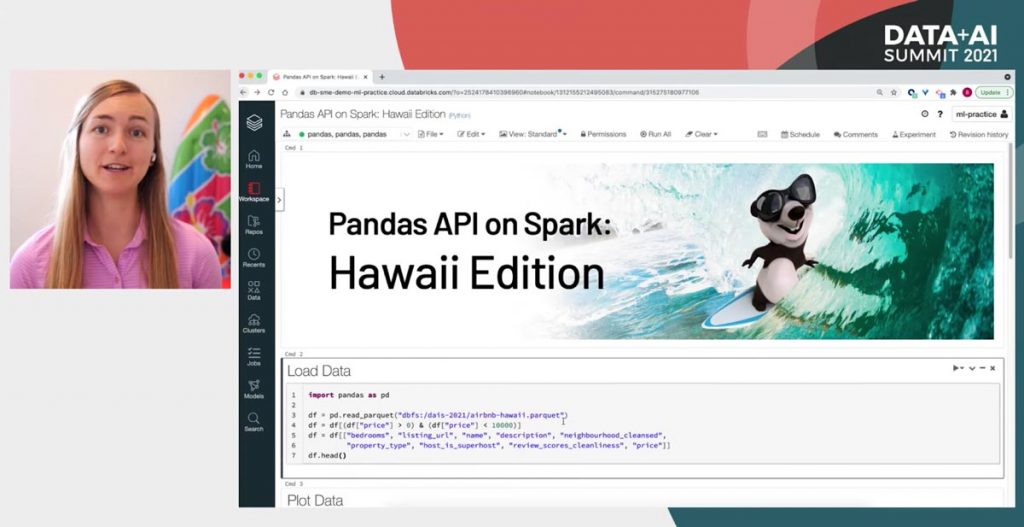Viewport: 1024px width, 527px height.
Task: Open notebook Permissions
Action: tap(603, 134)
